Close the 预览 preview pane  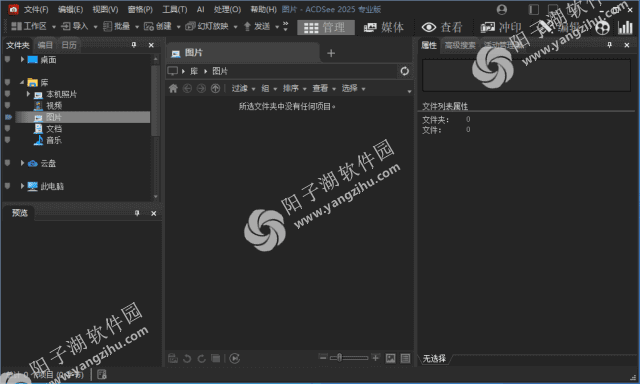(153, 213)
